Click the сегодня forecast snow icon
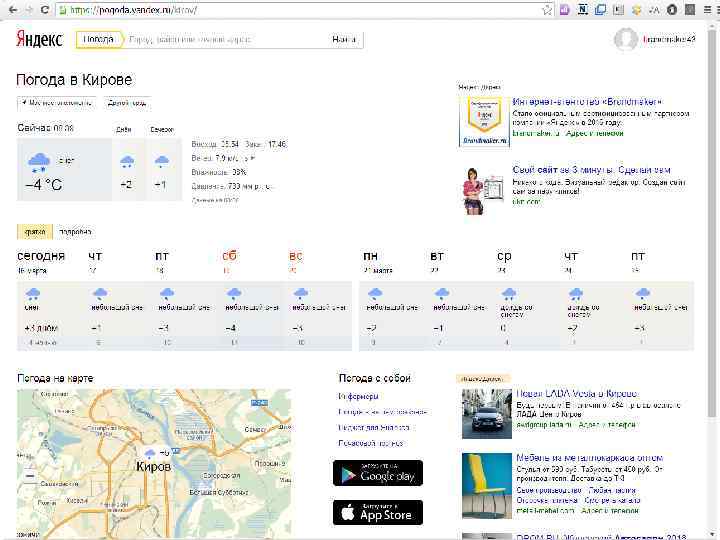Image resolution: width=720 pixels, height=540 pixels. [x=32, y=293]
